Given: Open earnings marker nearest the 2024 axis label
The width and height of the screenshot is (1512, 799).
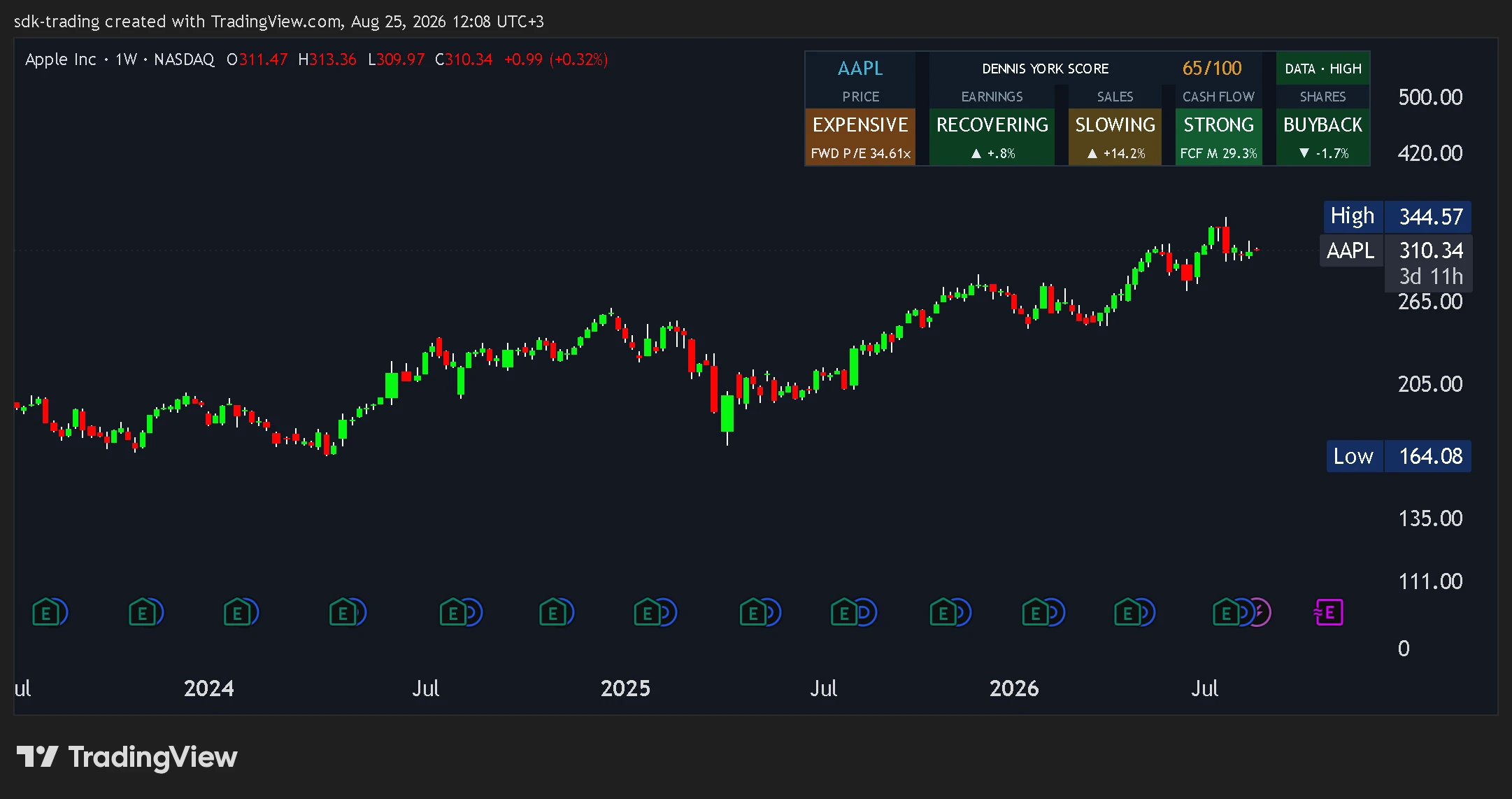Looking at the screenshot, I should pyautogui.click(x=236, y=614).
